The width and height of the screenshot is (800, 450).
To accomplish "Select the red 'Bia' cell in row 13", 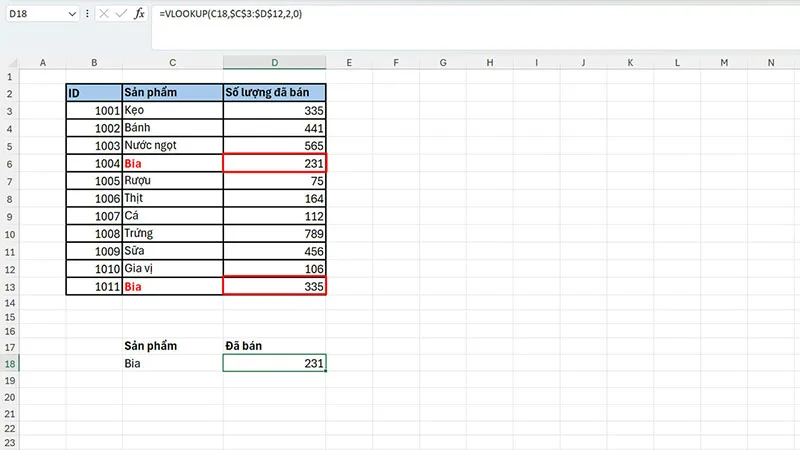I will click(x=172, y=287).
